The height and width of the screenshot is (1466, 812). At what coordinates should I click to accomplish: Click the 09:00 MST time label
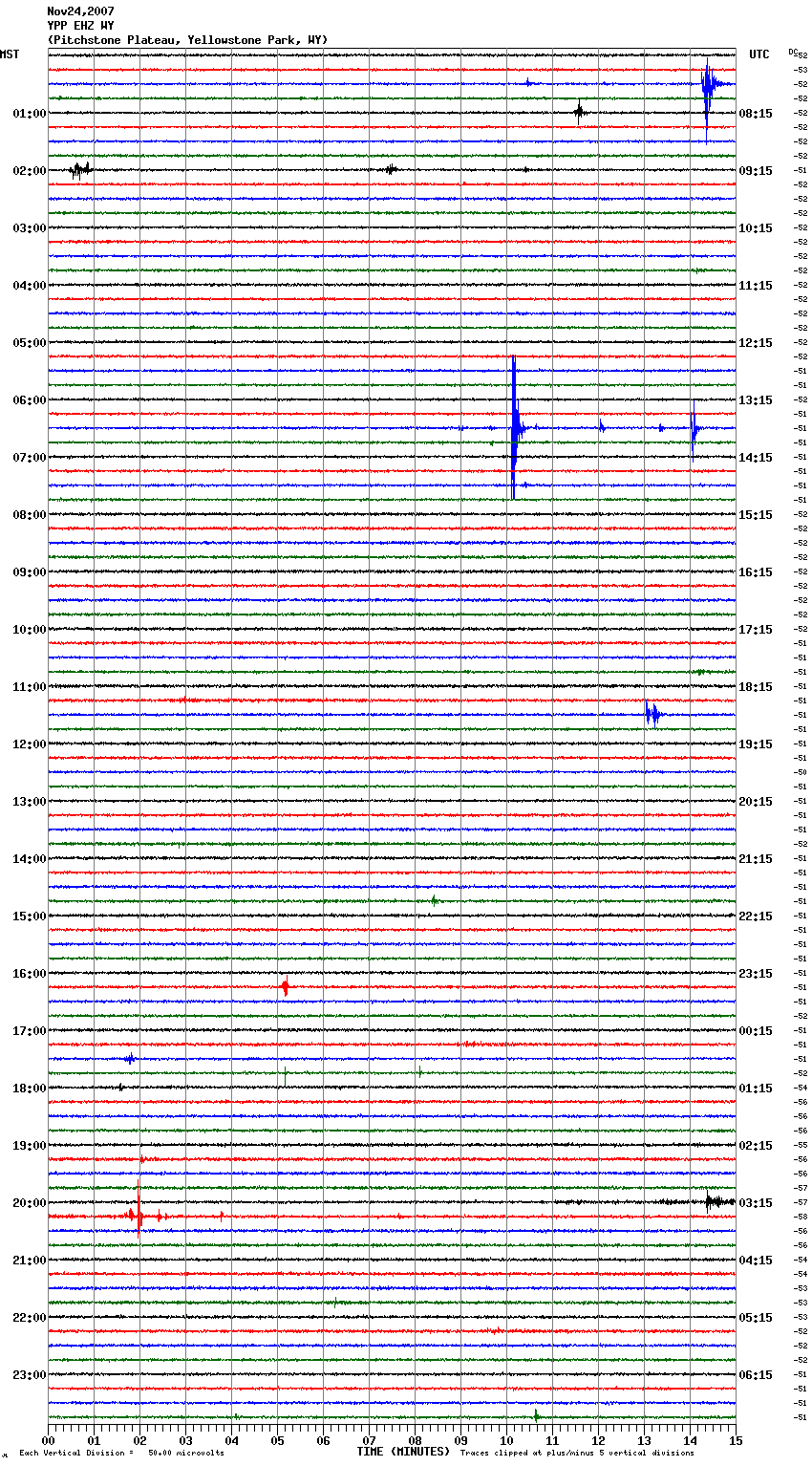tap(30, 572)
